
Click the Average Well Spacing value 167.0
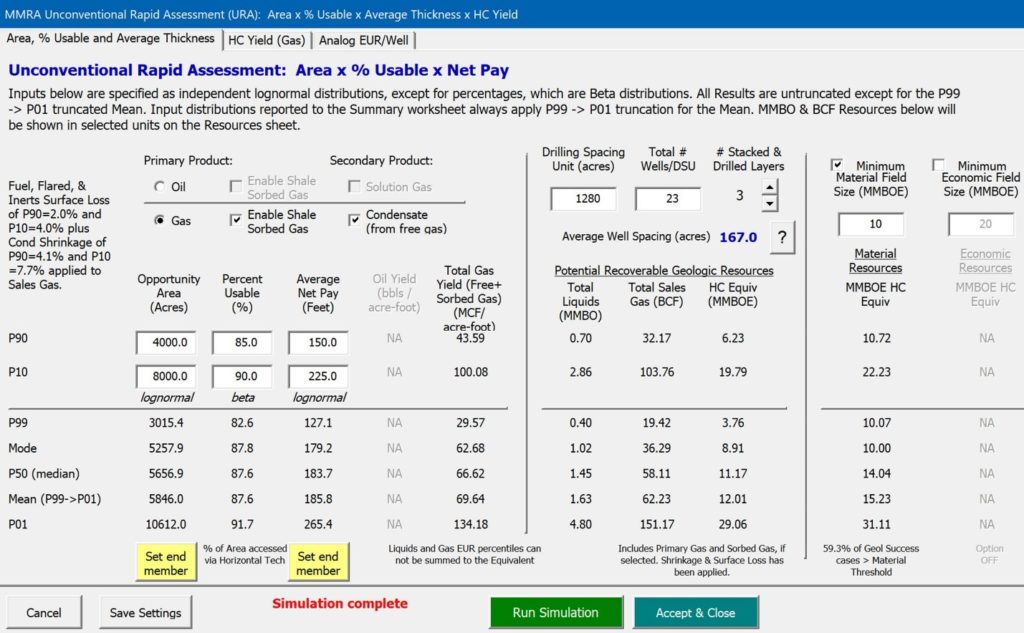(738, 237)
